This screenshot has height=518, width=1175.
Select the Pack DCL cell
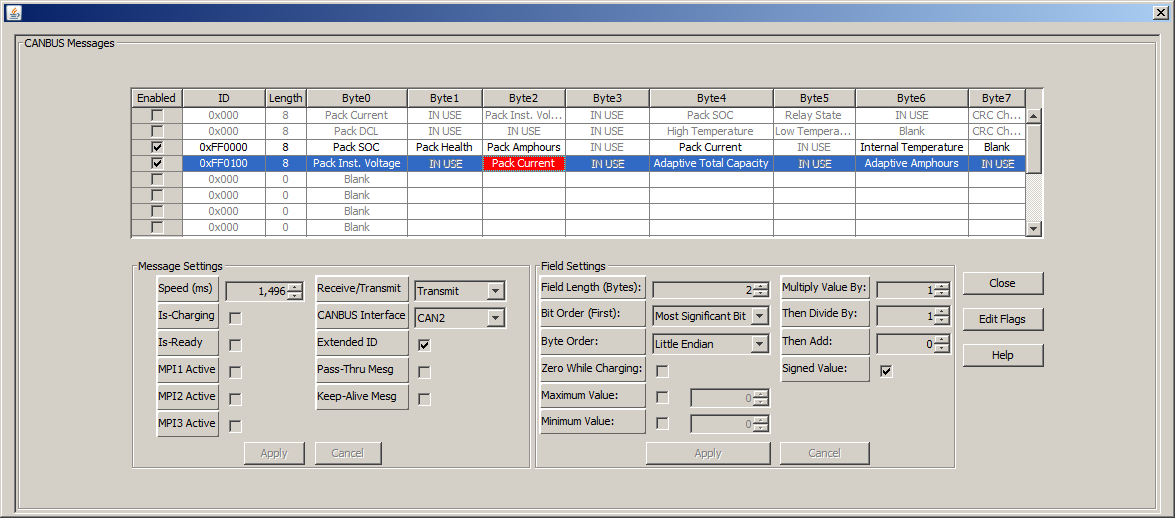(x=357, y=132)
